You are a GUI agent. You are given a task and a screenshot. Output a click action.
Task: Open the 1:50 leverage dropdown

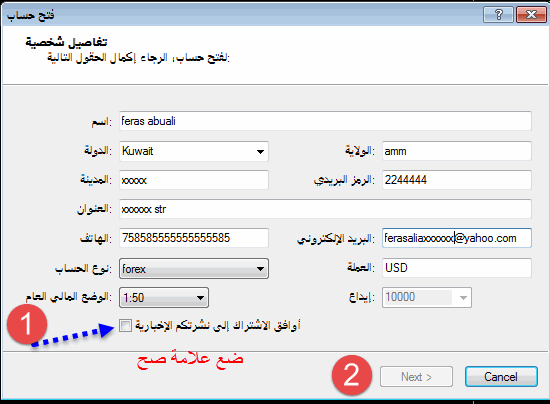(x=200, y=298)
